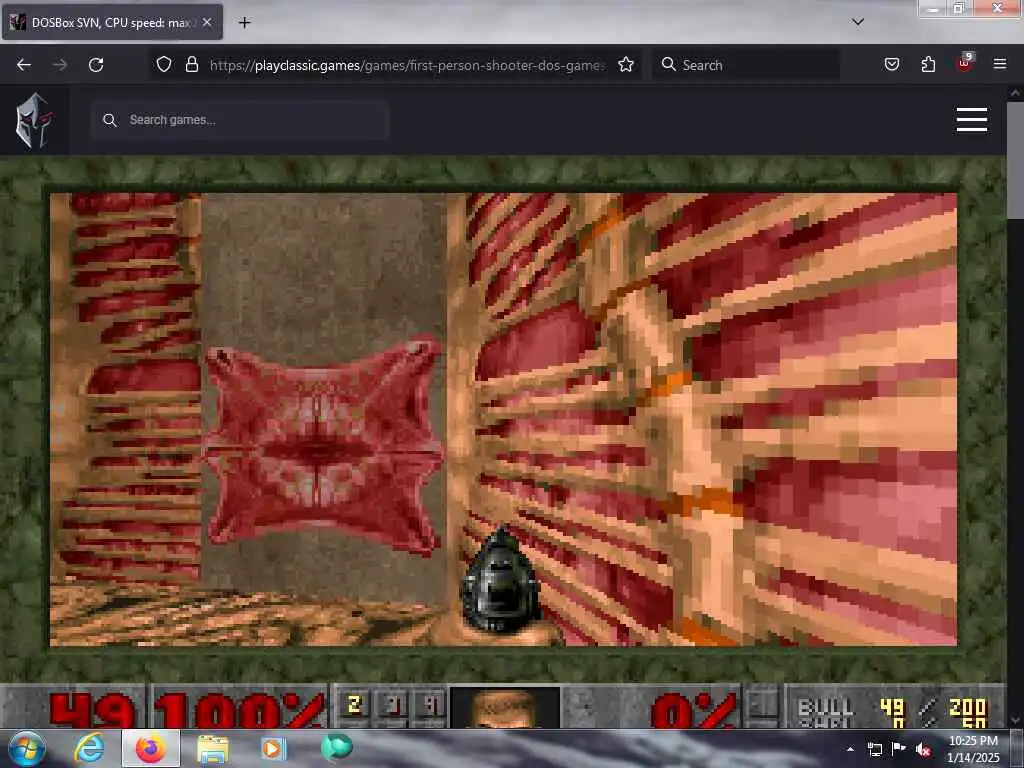Open the site hamburger navigation menu

972,120
